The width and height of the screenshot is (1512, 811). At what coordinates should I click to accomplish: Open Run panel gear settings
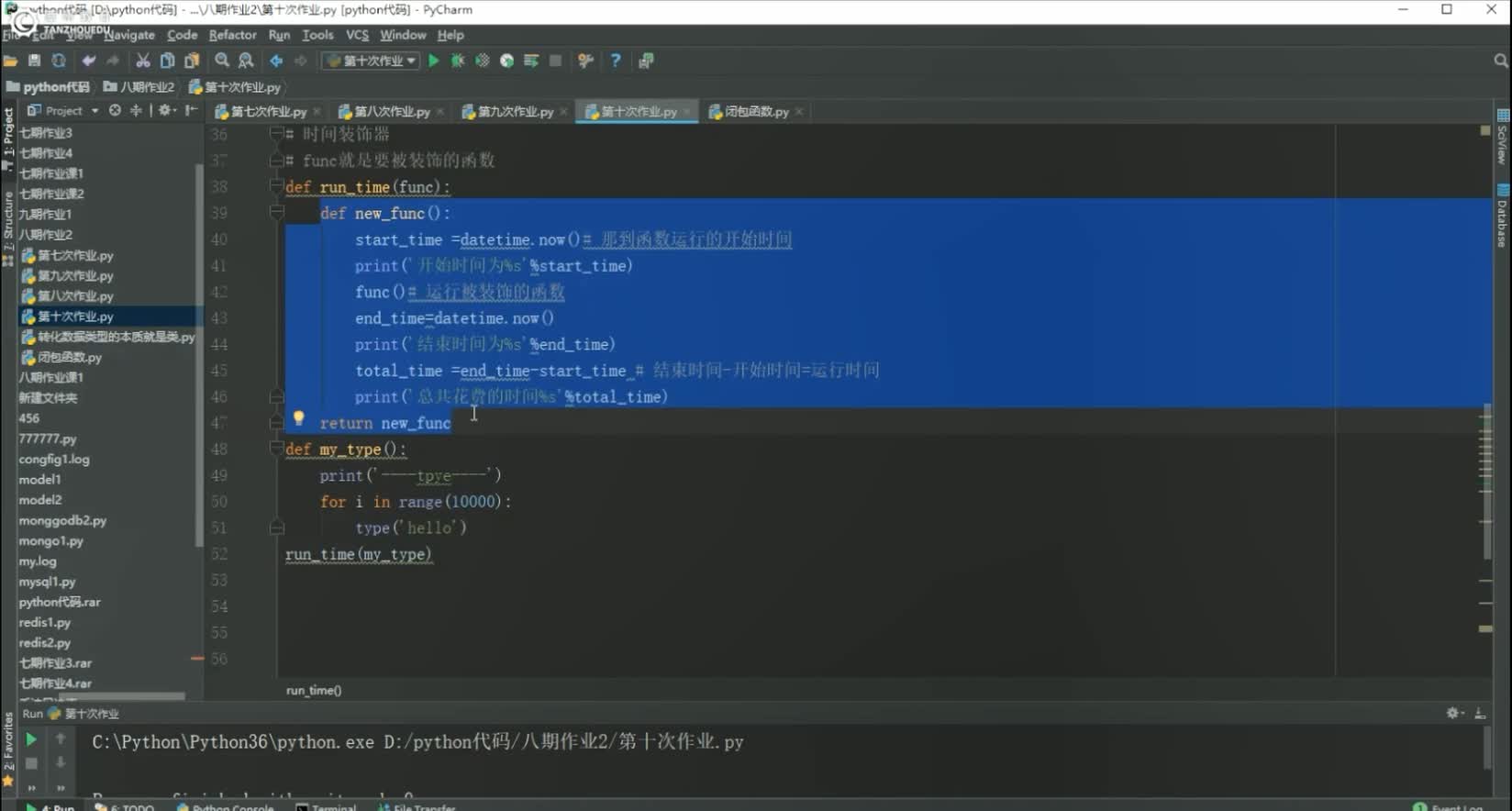point(1454,713)
